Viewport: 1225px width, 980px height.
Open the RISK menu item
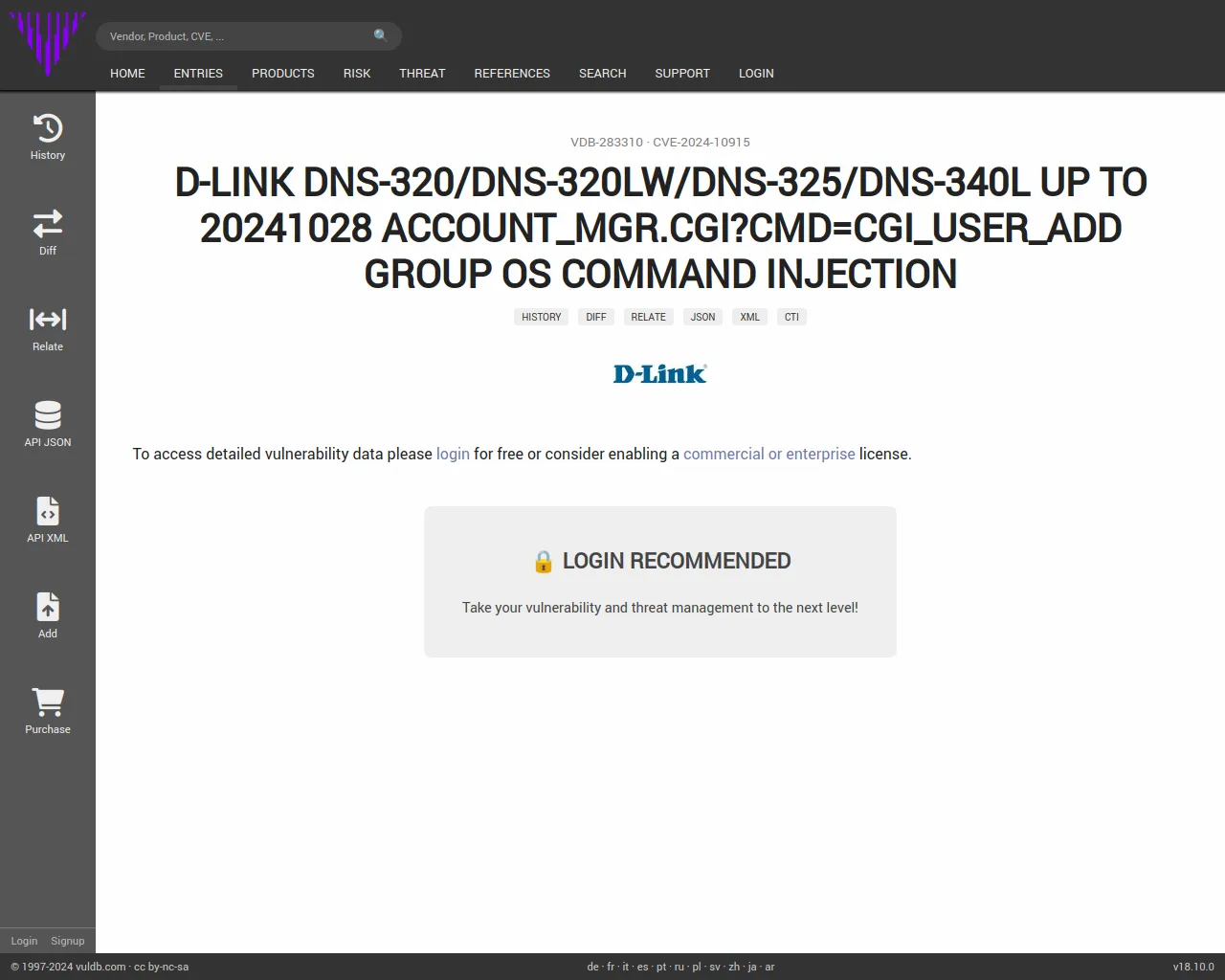(x=357, y=73)
